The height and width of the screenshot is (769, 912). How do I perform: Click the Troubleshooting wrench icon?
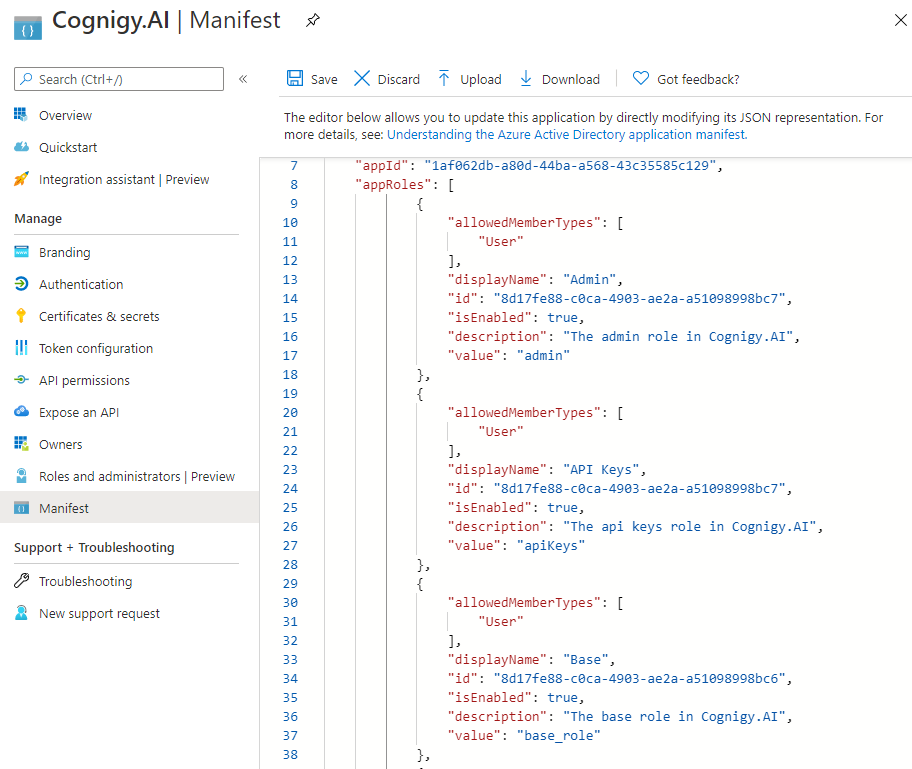point(21,581)
